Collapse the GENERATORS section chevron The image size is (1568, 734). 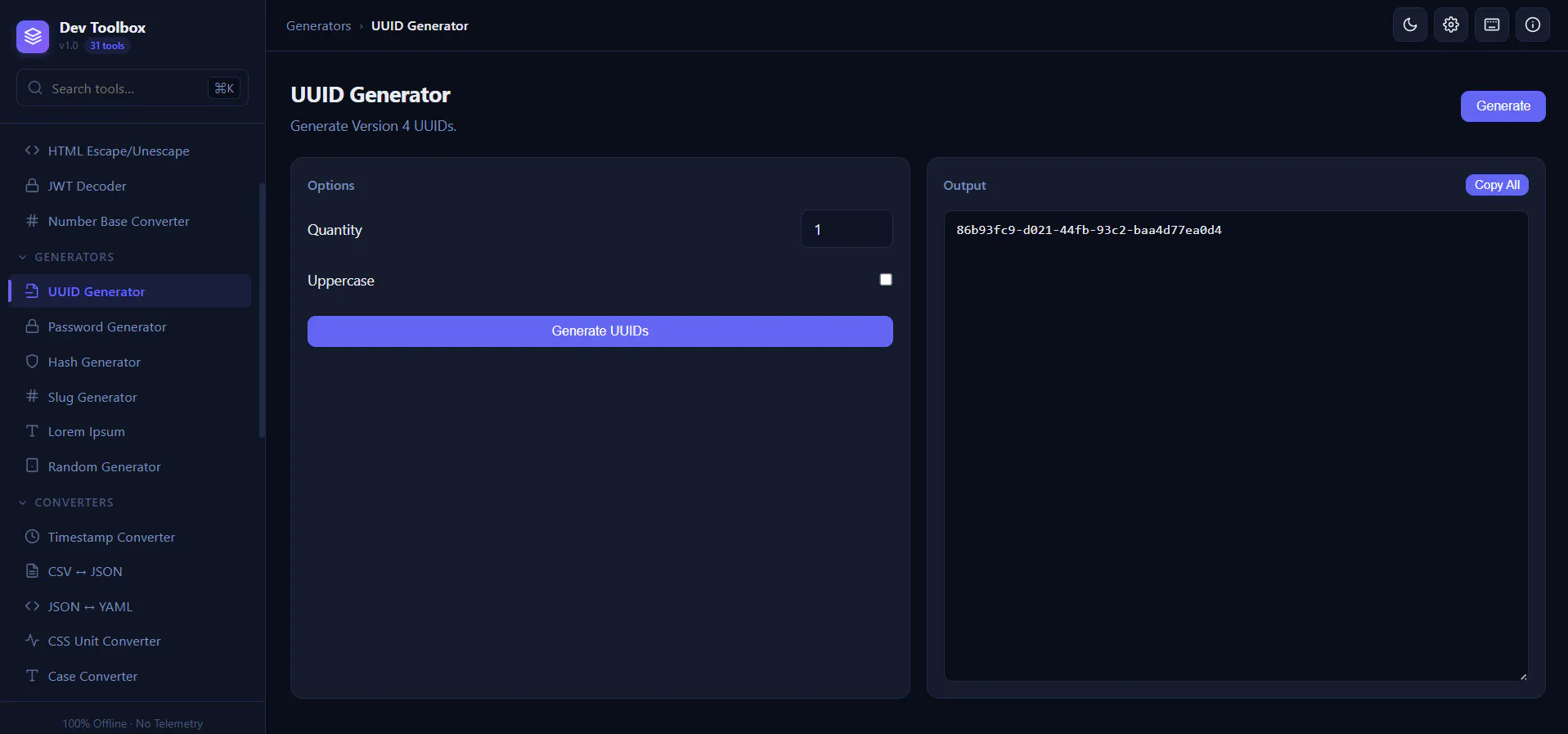pyautogui.click(x=22, y=257)
